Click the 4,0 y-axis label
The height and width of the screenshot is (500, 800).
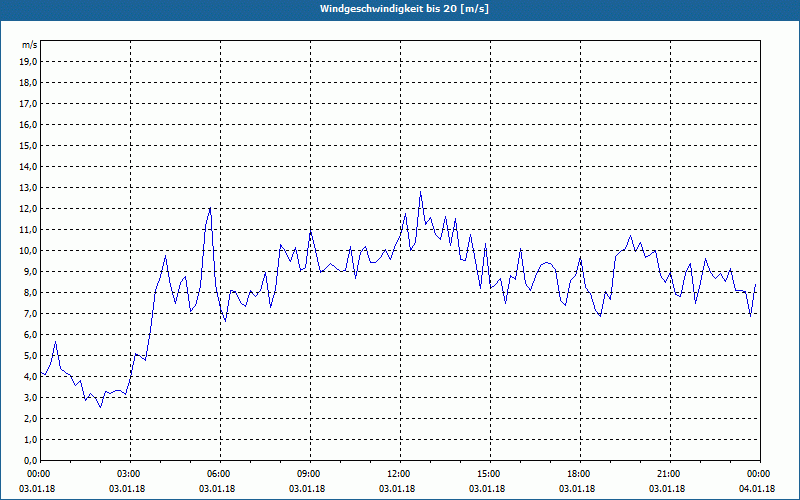(30, 377)
